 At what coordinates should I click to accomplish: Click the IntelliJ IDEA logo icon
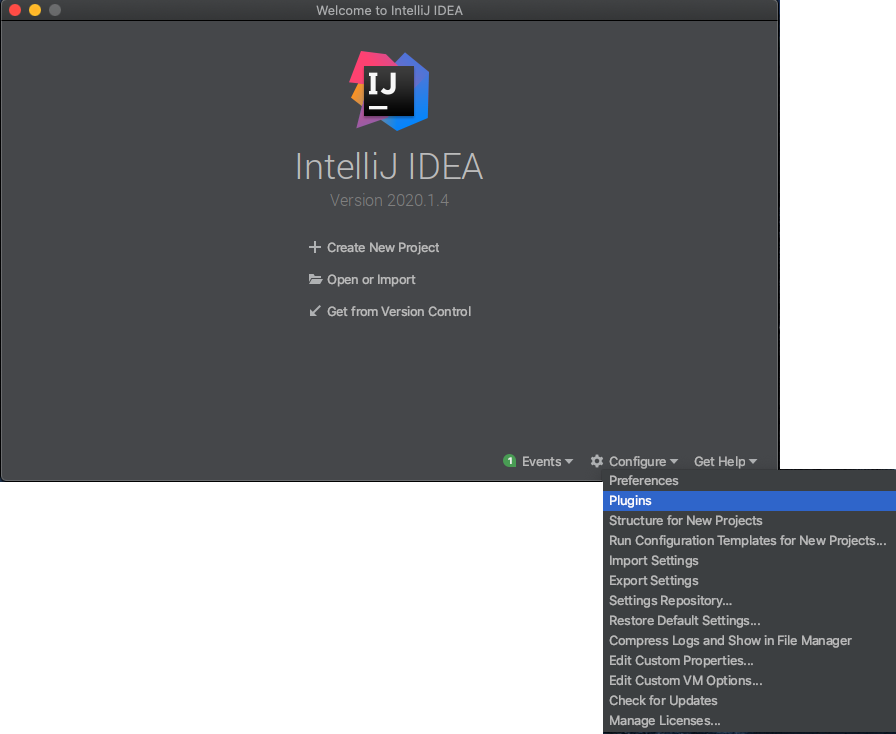tap(389, 91)
